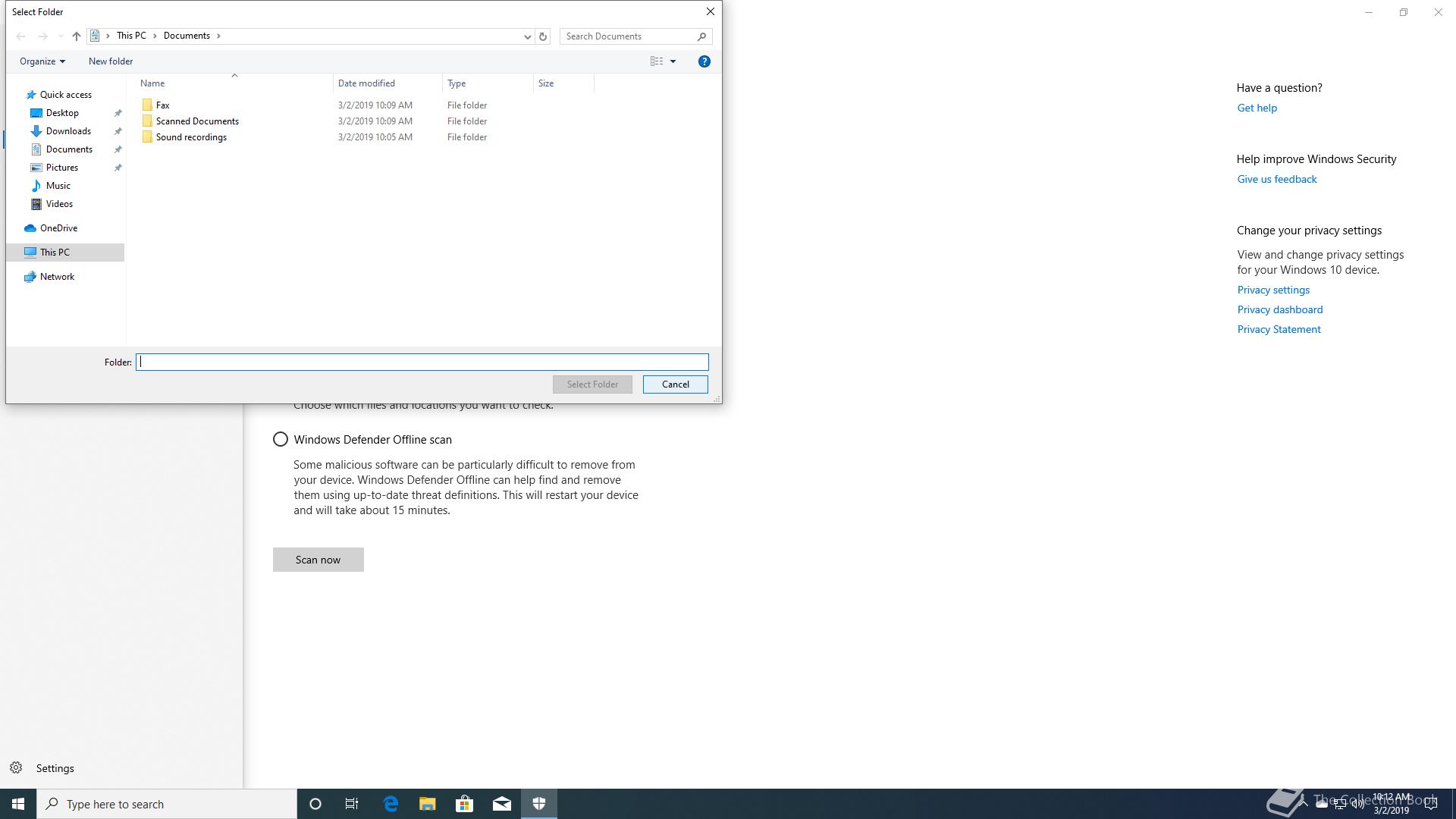Viewport: 1456px width, 819px height.
Task: Open dialog help question mark
Action: coord(704,61)
